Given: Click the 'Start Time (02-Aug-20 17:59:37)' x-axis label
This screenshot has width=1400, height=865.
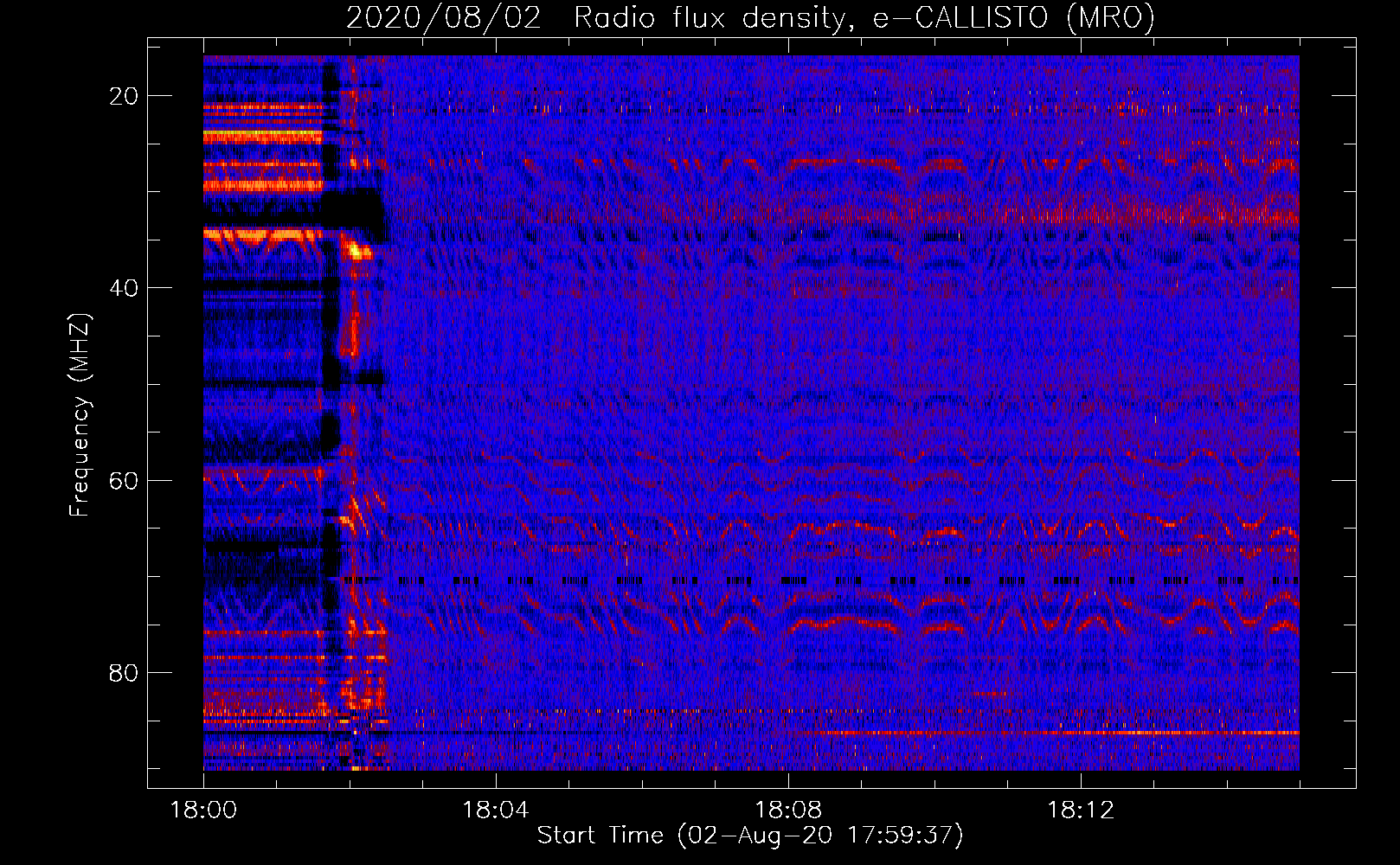Looking at the screenshot, I should pyautogui.click(x=750, y=836).
